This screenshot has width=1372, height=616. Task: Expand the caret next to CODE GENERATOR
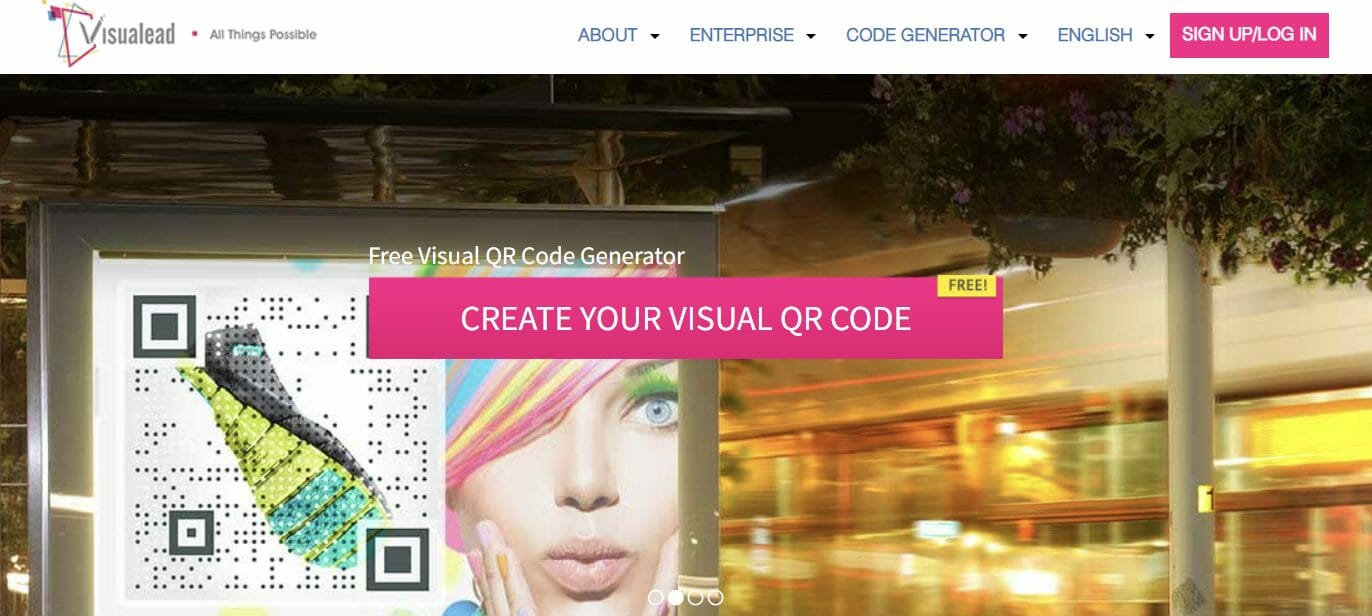(x=1023, y=36)
